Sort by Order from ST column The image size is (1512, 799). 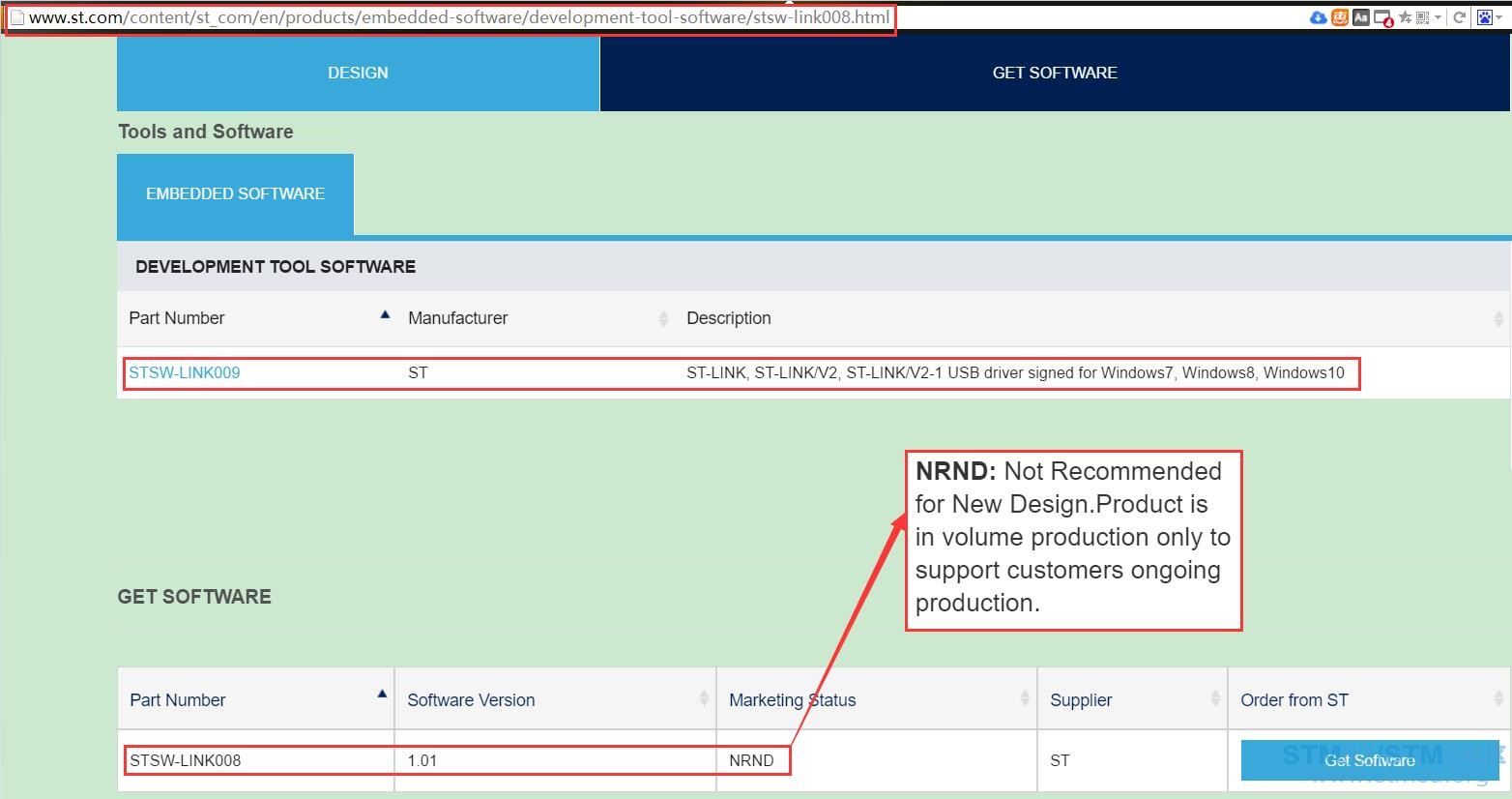pos(1369,699)
